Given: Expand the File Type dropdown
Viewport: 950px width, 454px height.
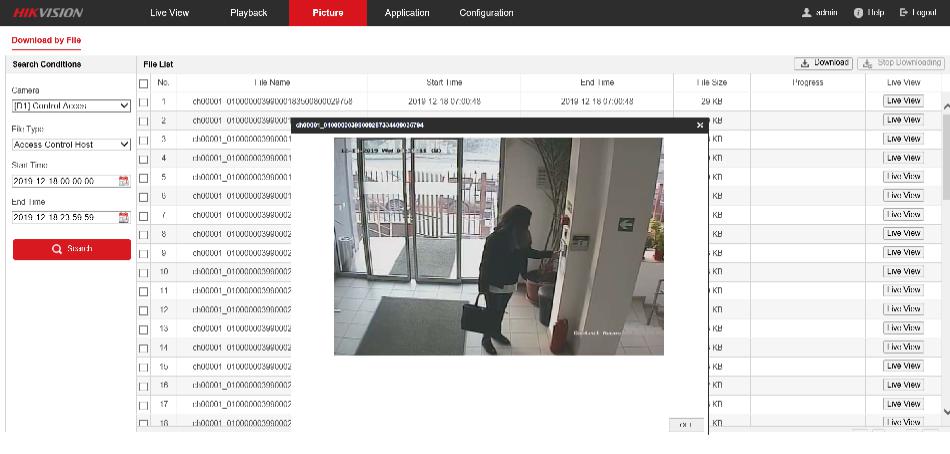Looking at the screenshot, I should click(x=71, y=144).
